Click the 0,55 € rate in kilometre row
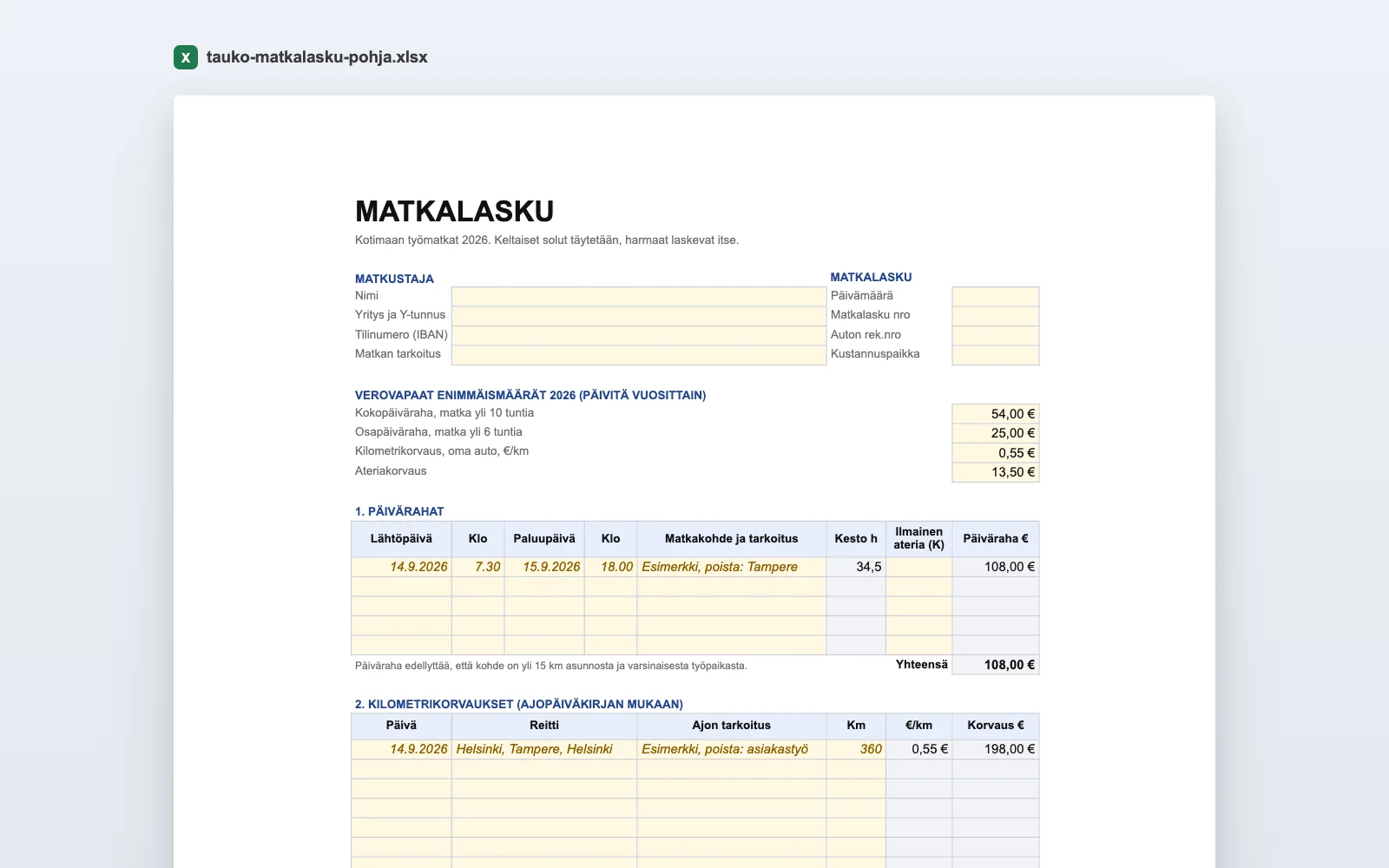This screenshot has height=868, width=1389. pyautogui.click(x=918, y=749)
